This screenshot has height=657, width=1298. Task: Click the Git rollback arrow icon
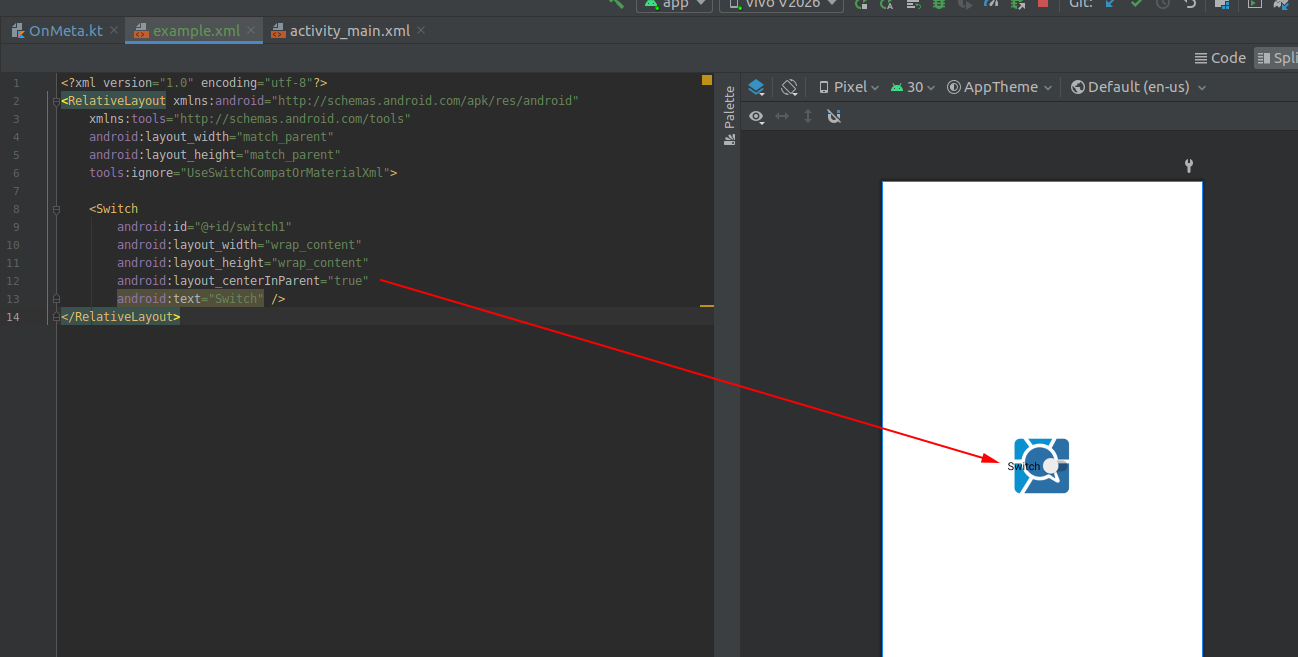point(1190,4)
